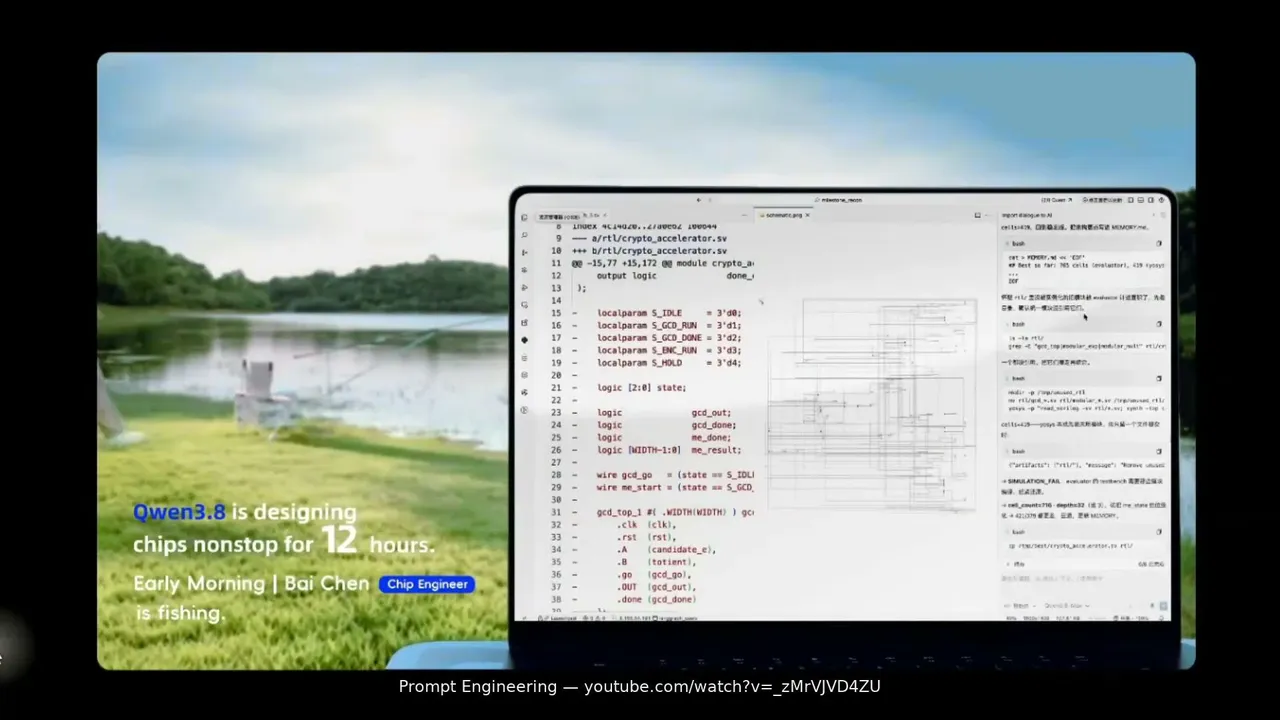Open the Explorer icon in the activity bar
Image resolution: width=1280 pixels, height=720 pixels.
tap(524, 217)
